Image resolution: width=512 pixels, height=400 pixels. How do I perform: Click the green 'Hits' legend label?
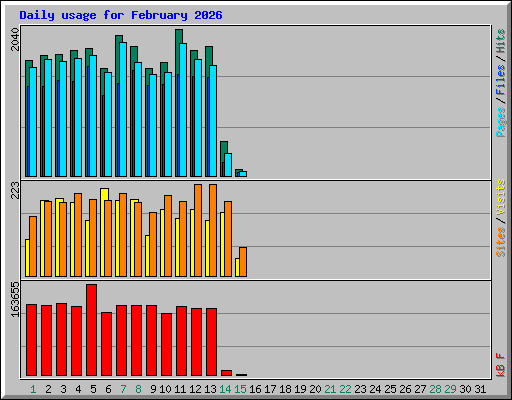(x=501, y=41)
